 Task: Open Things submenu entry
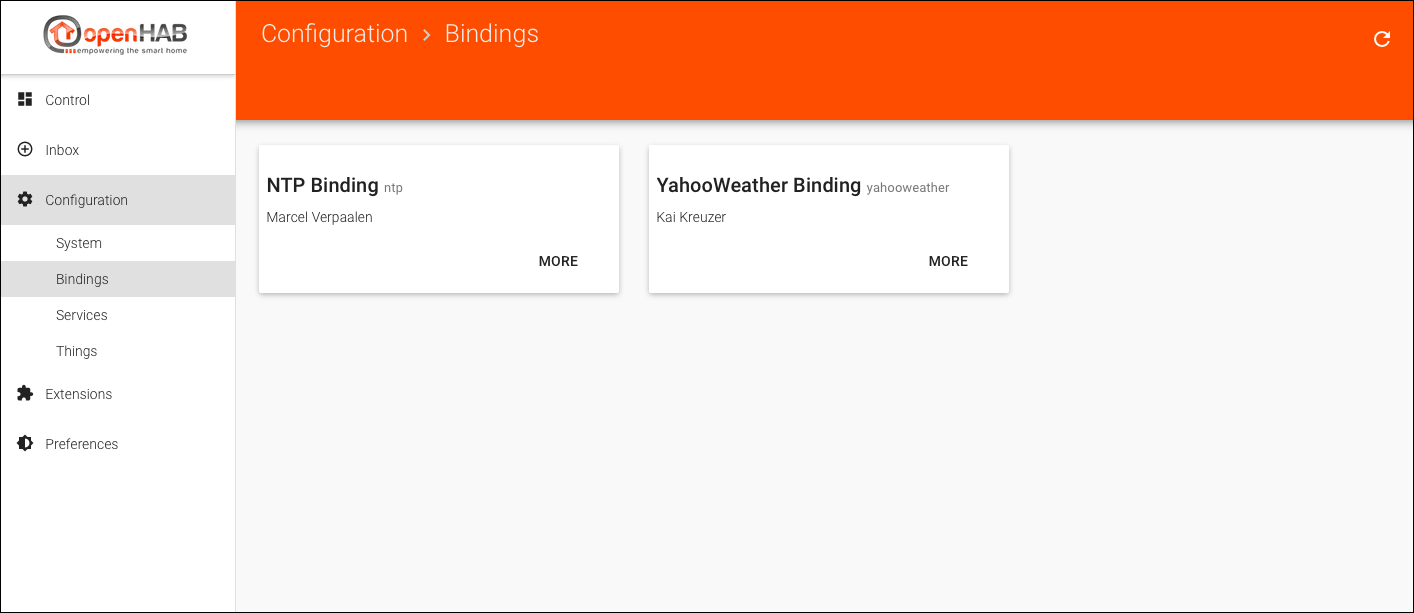click(77, 351)
